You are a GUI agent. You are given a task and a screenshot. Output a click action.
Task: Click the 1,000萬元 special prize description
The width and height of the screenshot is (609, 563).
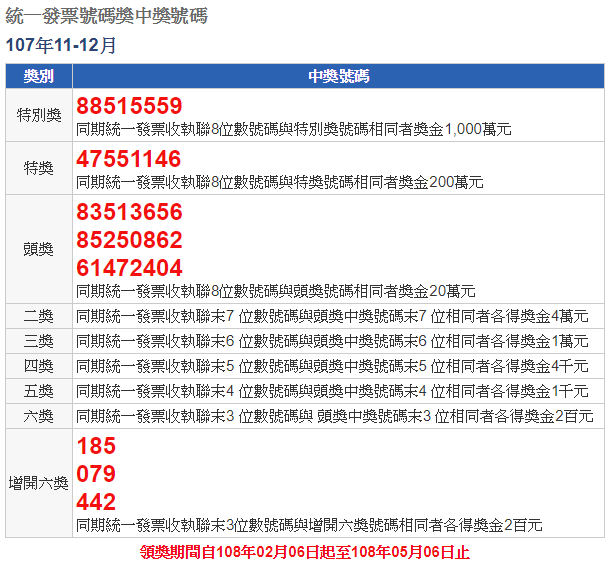(x=294, y=129)
